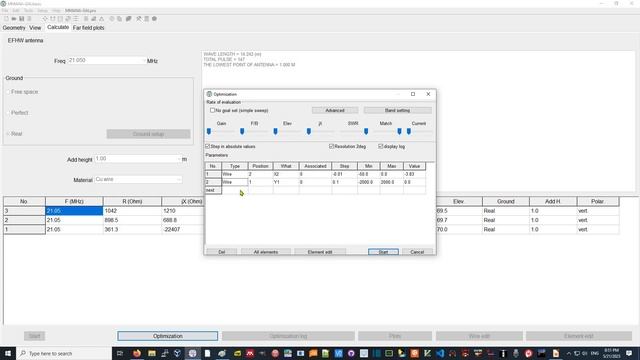The height and width of the screenshot is (360, 640).
Task: Click the All elements button
Action: tap(266, 252)
